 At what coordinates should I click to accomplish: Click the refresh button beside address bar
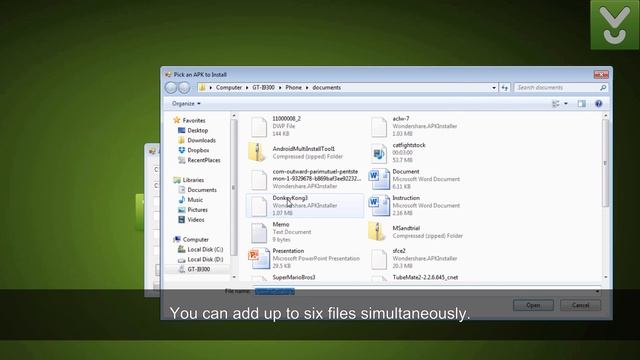click(505, 87)
